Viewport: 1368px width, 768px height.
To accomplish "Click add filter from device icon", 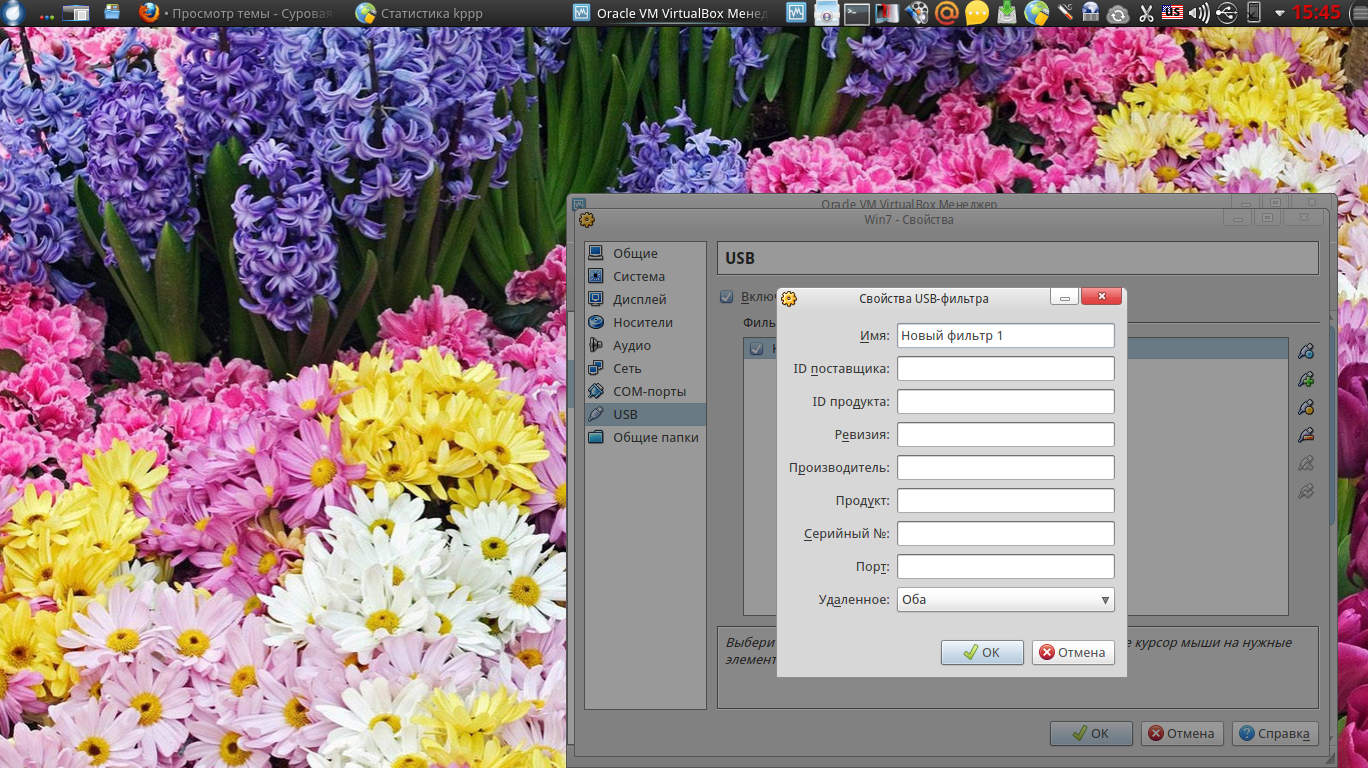I will [1305, 380].
